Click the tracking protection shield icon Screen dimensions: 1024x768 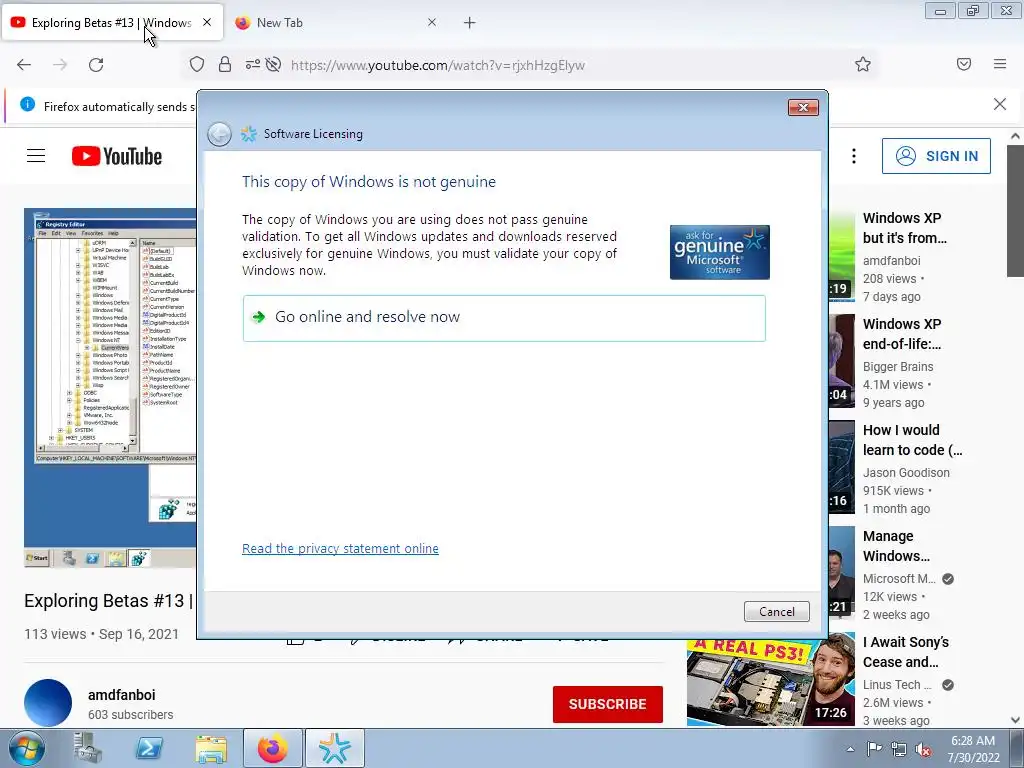197,65
